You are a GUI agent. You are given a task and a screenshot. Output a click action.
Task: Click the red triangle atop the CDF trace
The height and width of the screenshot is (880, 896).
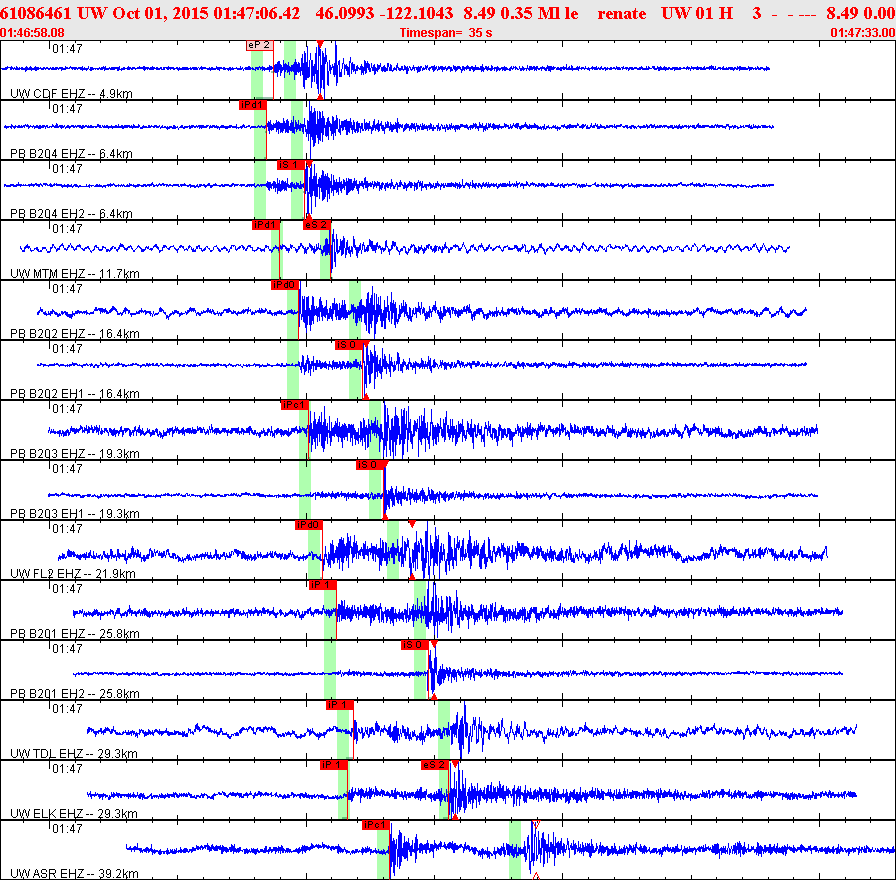[x=320, y=44]
